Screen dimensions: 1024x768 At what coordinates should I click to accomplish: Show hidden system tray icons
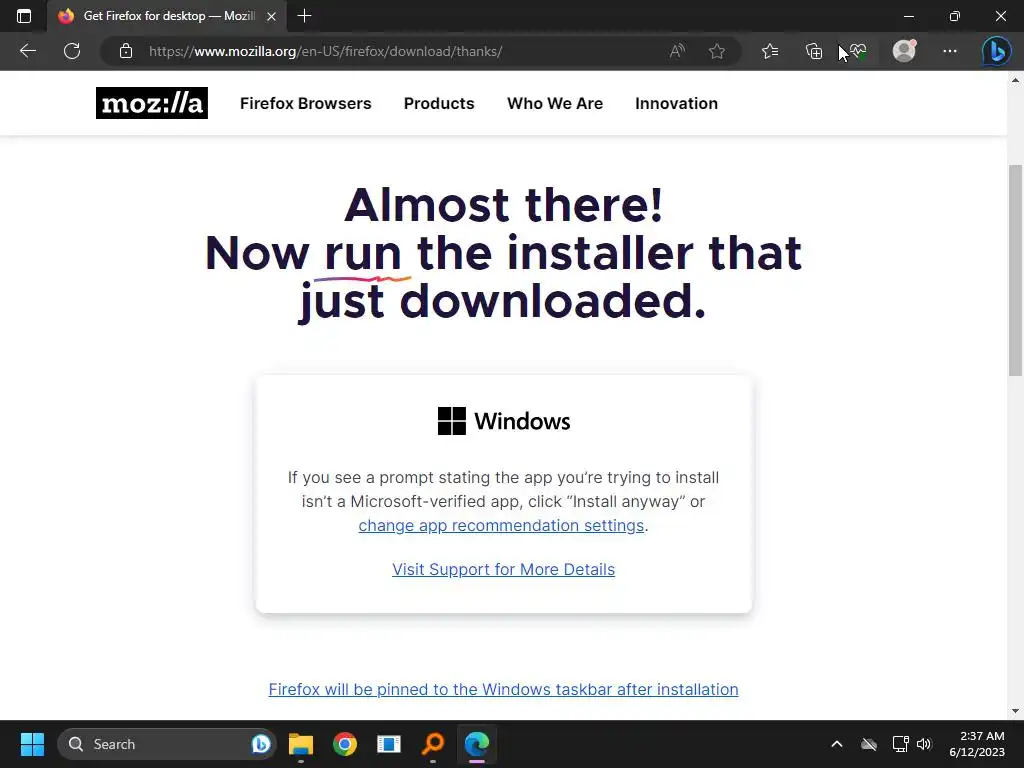click(x=837, y=744)
